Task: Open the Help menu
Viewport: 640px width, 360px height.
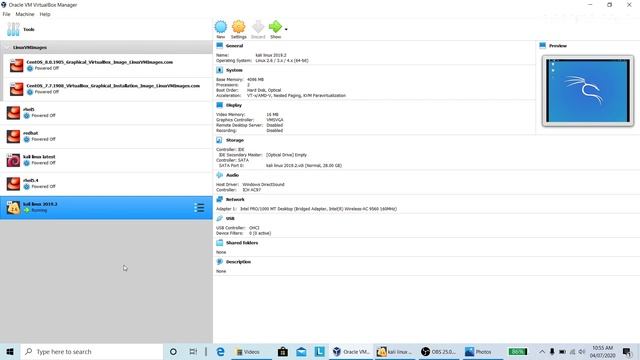Action: (45, 14)
